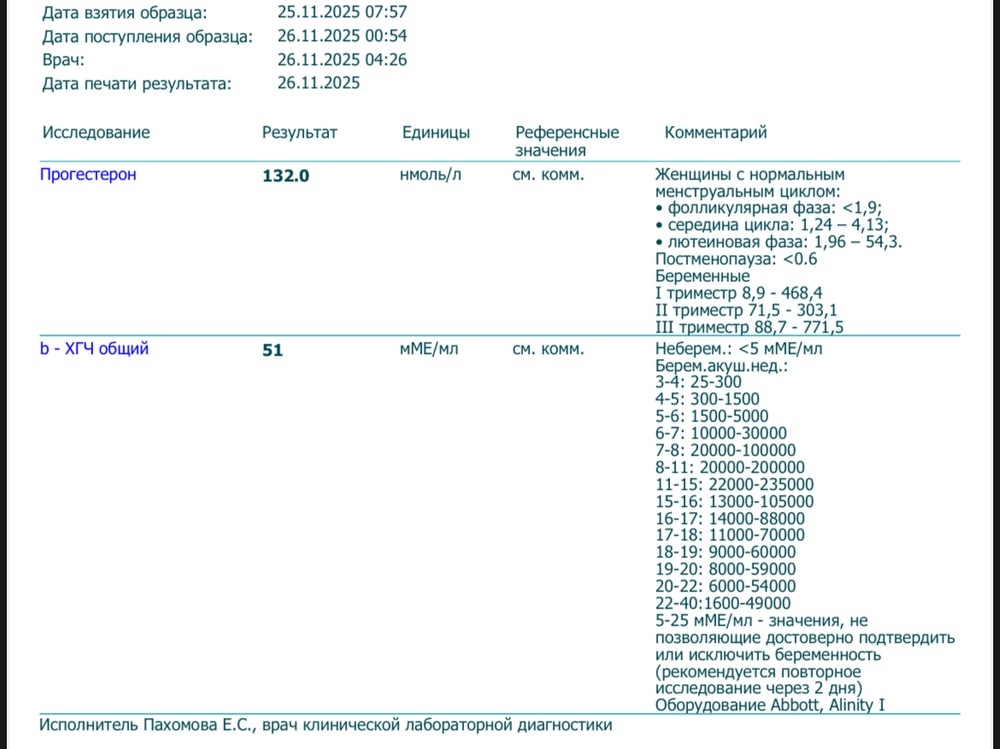Click the sample collection date 25.11.2025 07:57
1000x749 pixels.
coord(342,12)
